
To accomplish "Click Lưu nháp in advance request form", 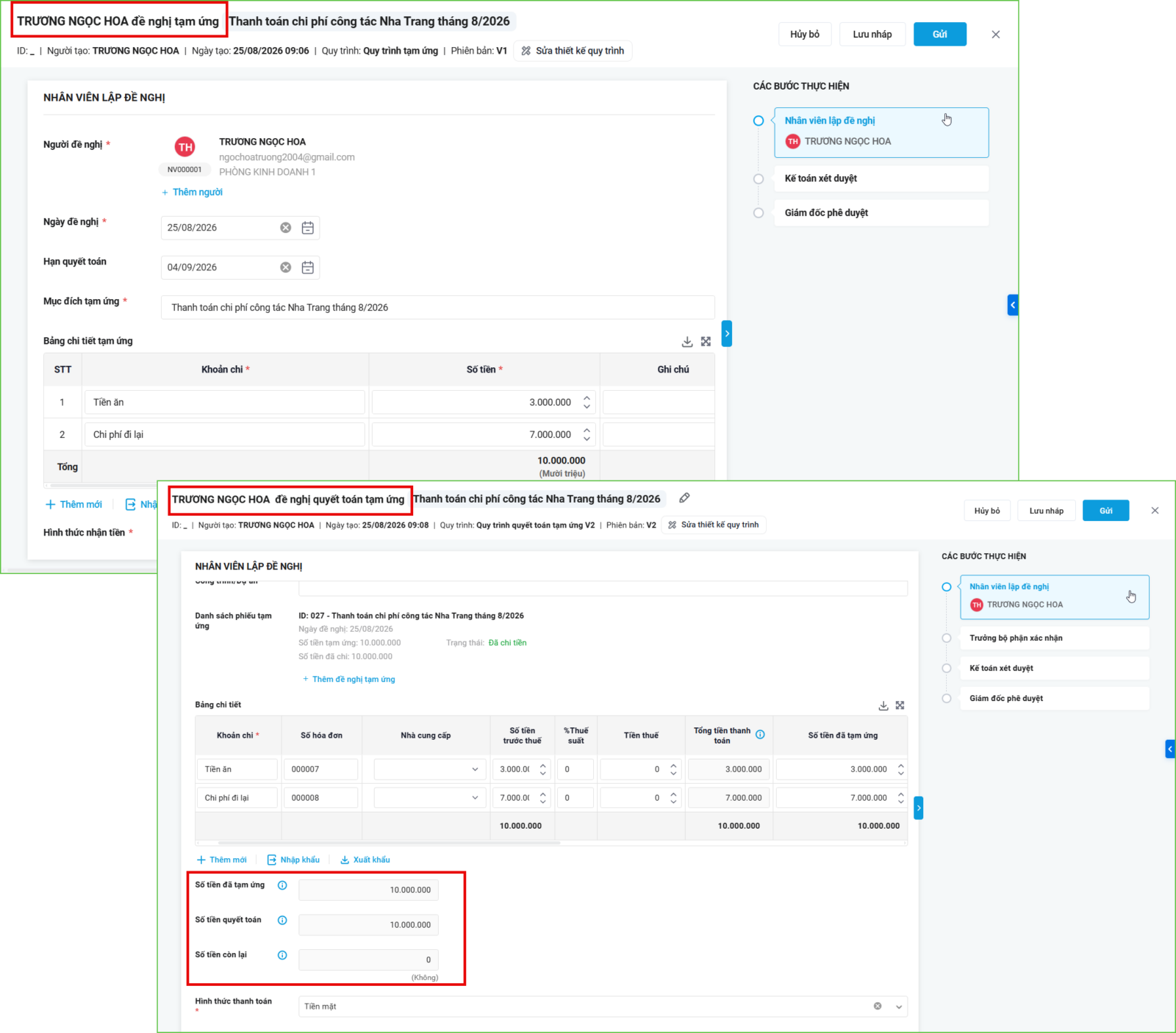I will pos(872,35).
